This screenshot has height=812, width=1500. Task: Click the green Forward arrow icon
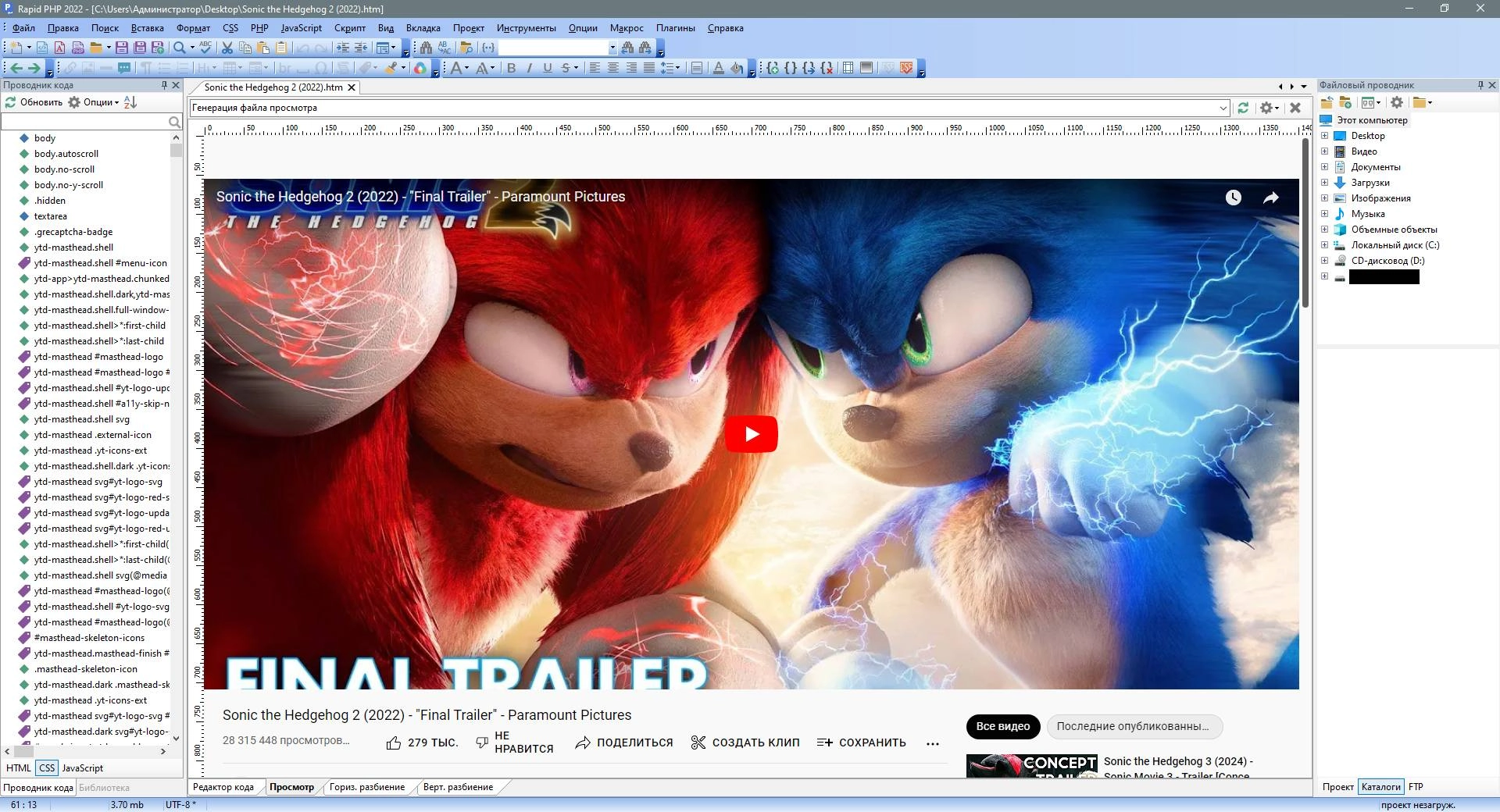[x=34, y=68]
